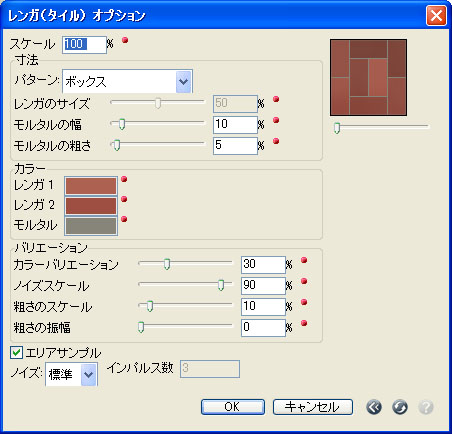This screenshot has width=452, height=434.
Task: Click the red dot beside モルタルの幅 value
Action: (x=276, y=120)
